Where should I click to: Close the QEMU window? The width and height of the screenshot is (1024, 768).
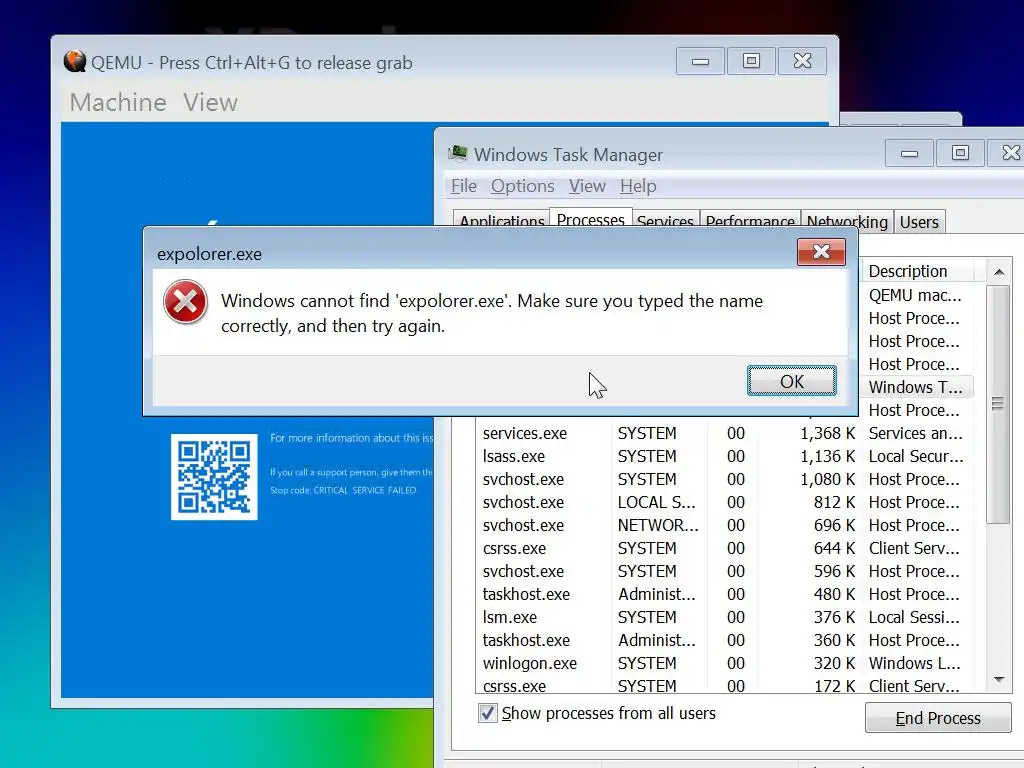coord(802,61)
